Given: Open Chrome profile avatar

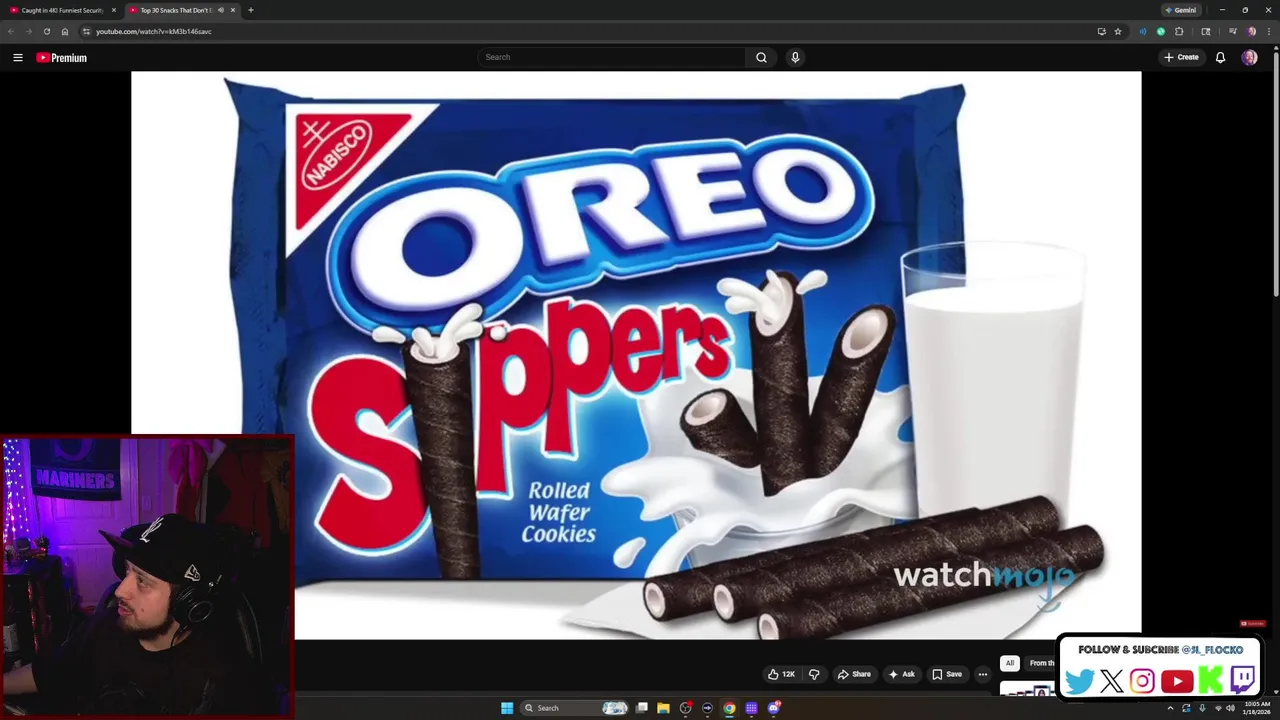Looking at the screenshot, I should (1251, 31).
